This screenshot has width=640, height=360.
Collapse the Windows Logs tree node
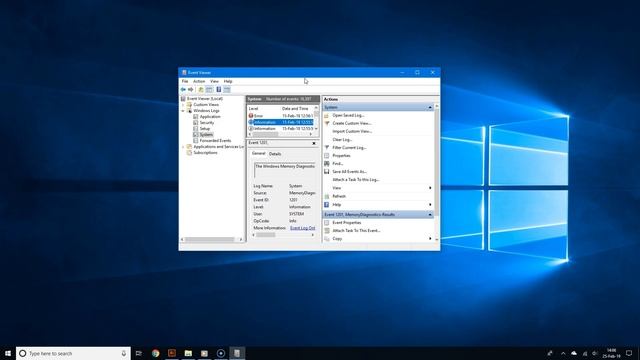point(183,111)
